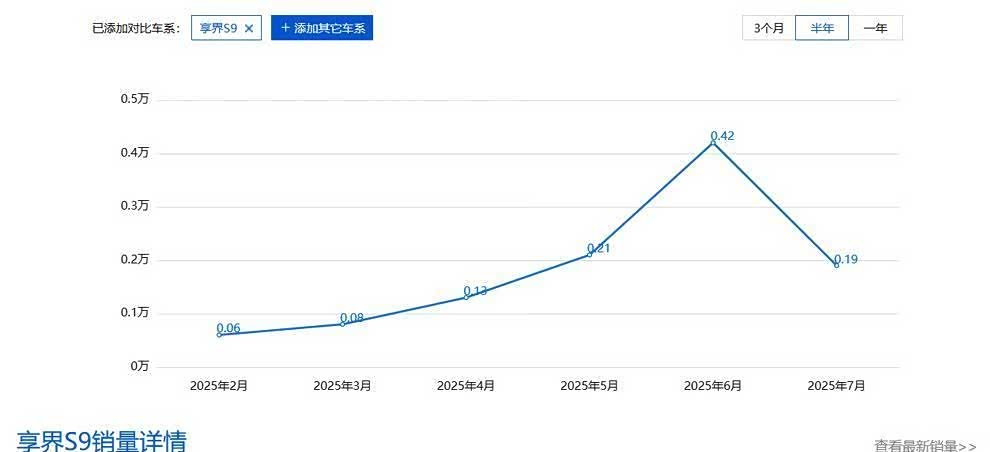The height and width of the screenshot is (452, 990).
Task: Remove the 享界S9 tag with its × icon
Action: point(249,28)
